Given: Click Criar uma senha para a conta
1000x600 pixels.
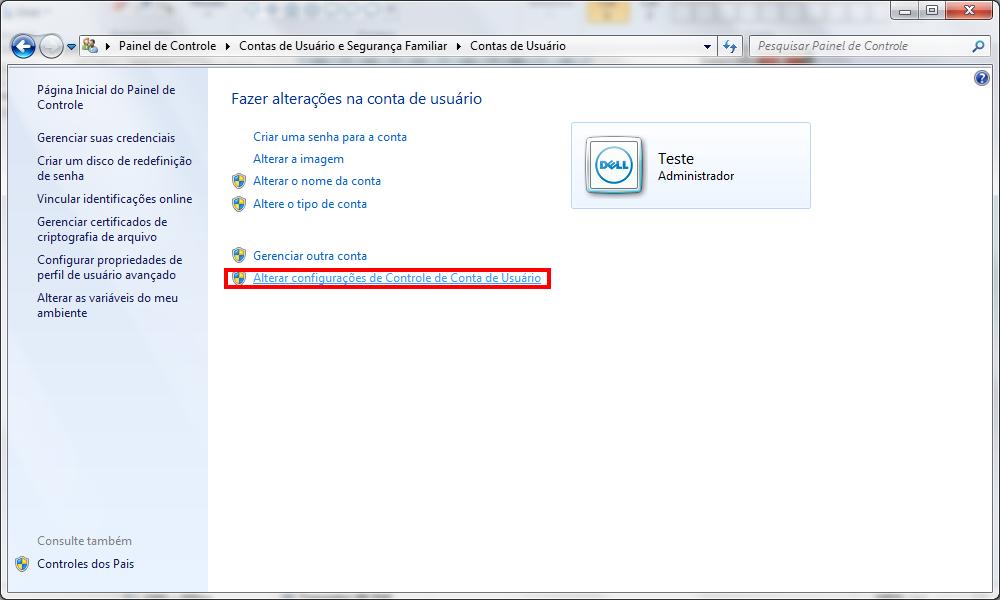Looking at the screenshot, I should point(330,137).
